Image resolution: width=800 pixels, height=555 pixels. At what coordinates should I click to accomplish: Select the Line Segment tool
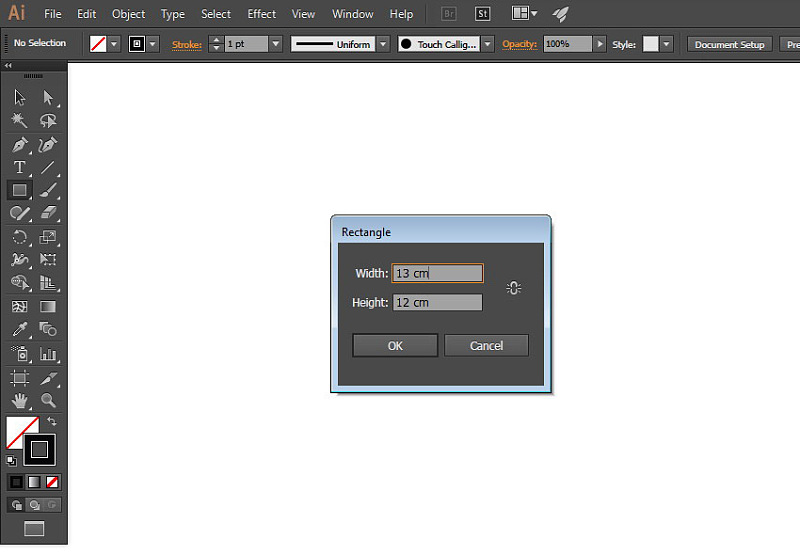(x=48, y=167)
